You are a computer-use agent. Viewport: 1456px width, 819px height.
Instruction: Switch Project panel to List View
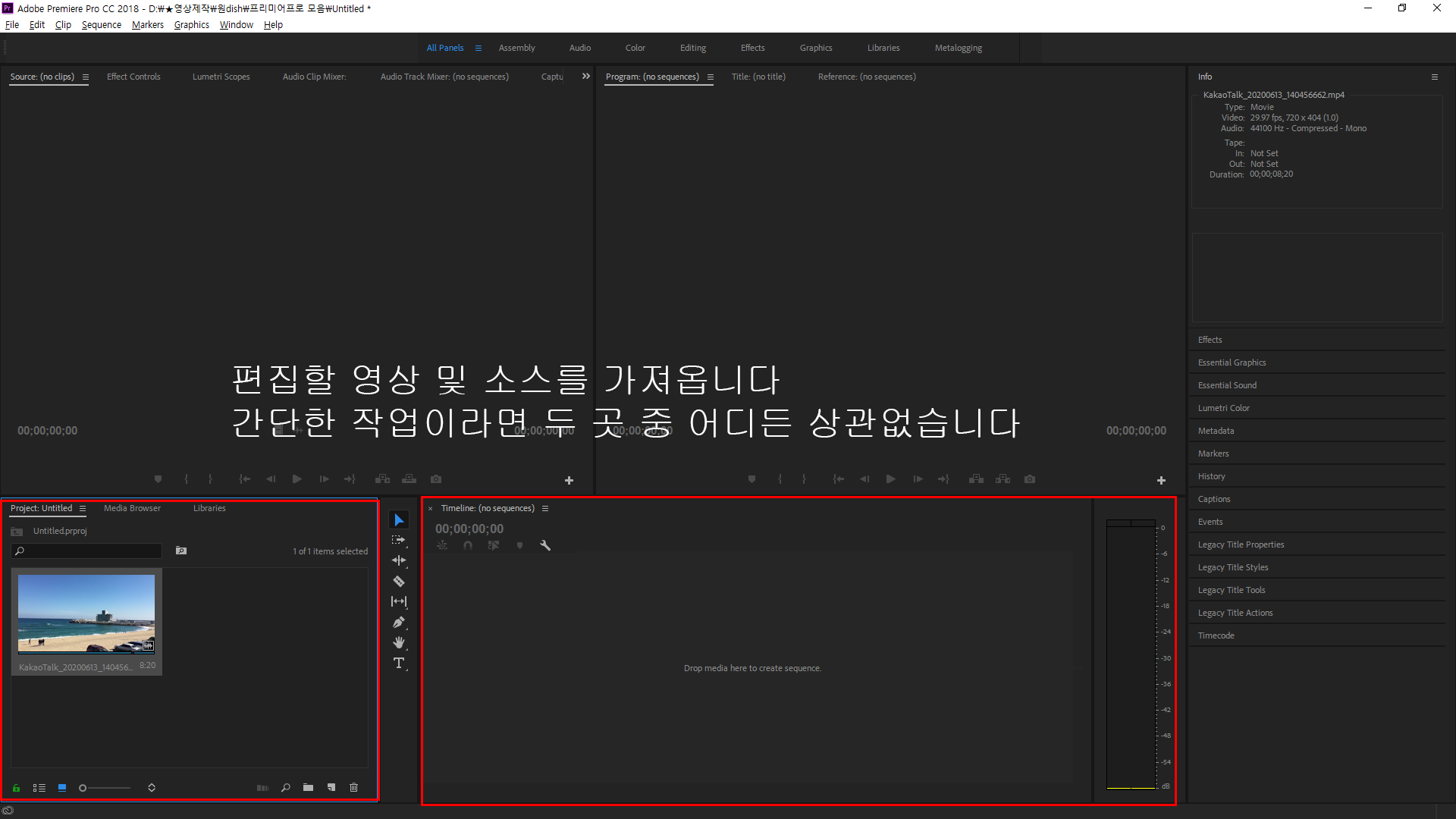click(39, 788)
